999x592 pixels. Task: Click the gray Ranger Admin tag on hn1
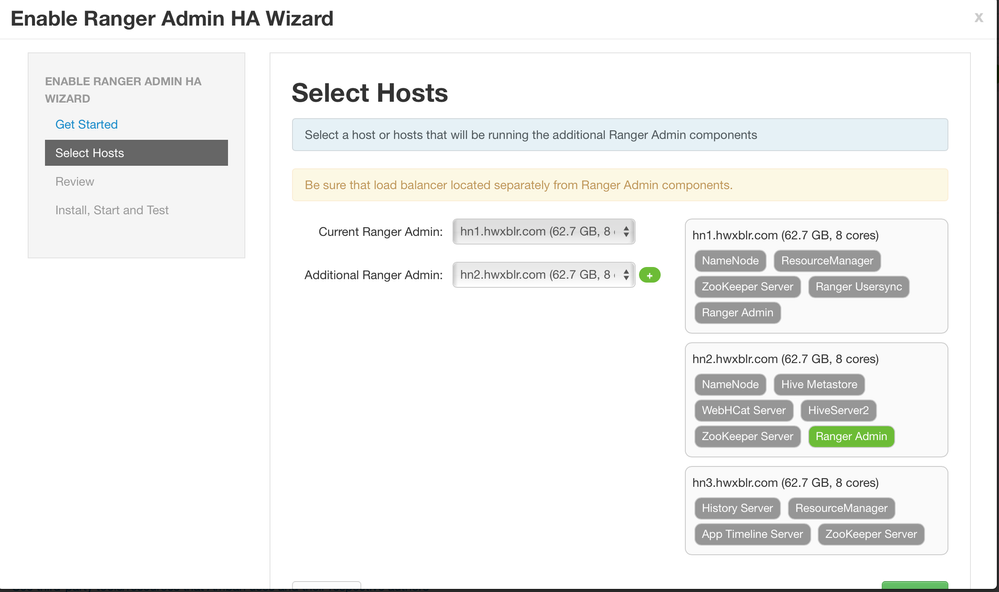[738, 313]
